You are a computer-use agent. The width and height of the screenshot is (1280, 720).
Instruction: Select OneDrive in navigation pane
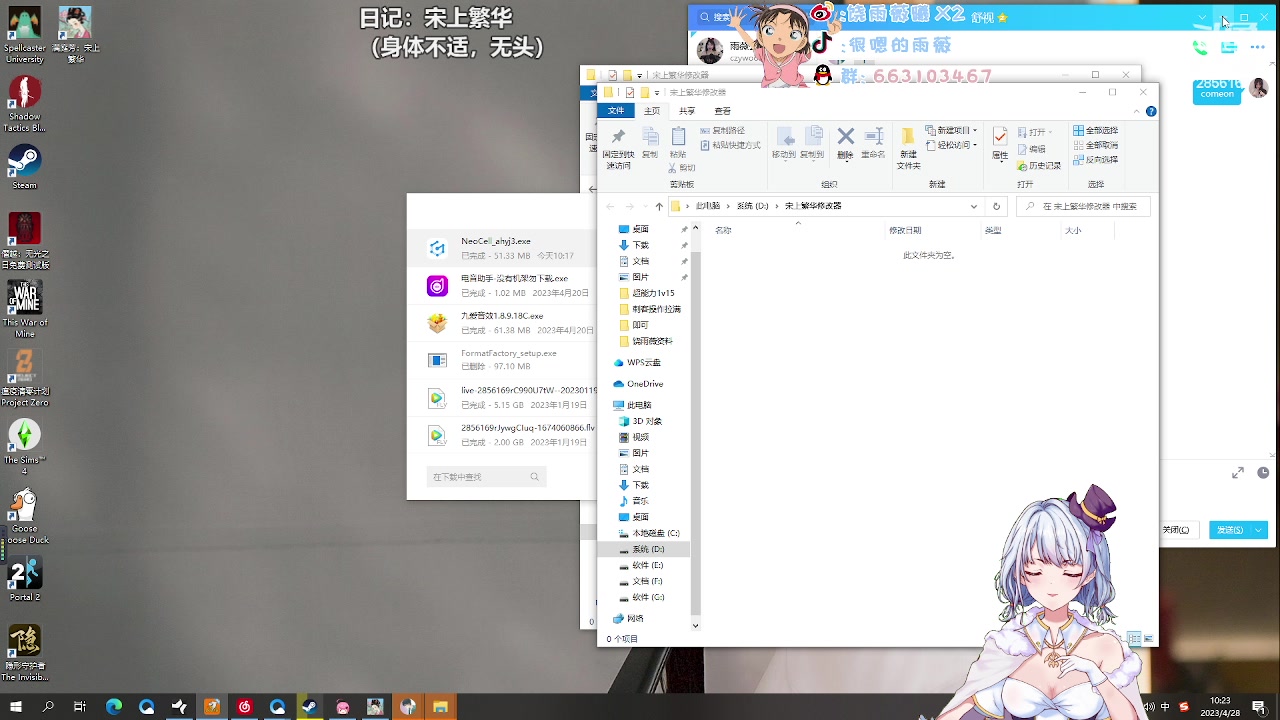(x=638, y=384)
